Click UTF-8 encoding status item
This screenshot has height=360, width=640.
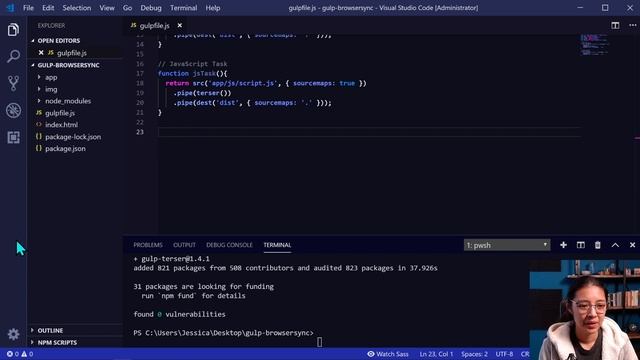pyautogui.click(x=504, y=354)
